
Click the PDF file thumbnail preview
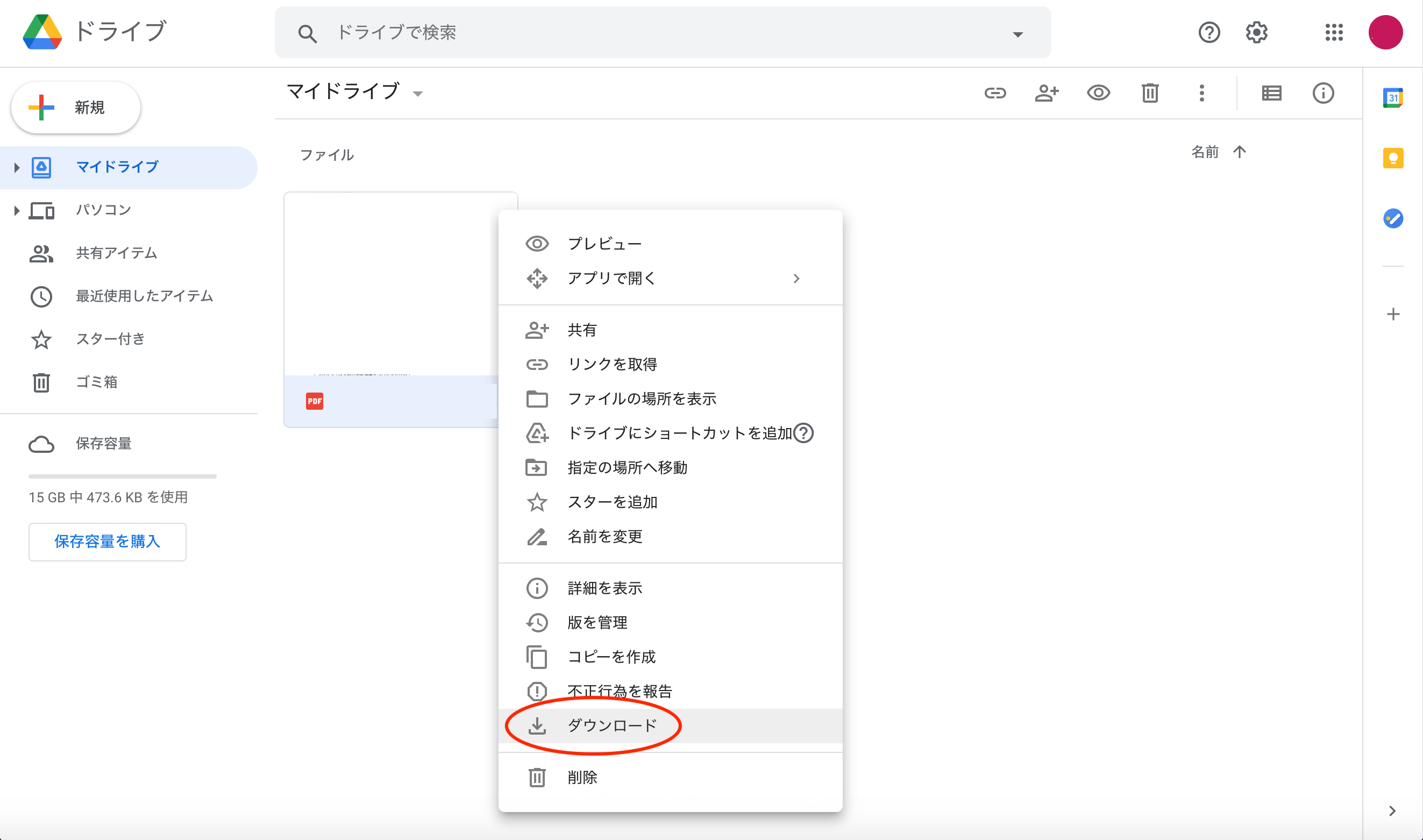coord(391,284)
